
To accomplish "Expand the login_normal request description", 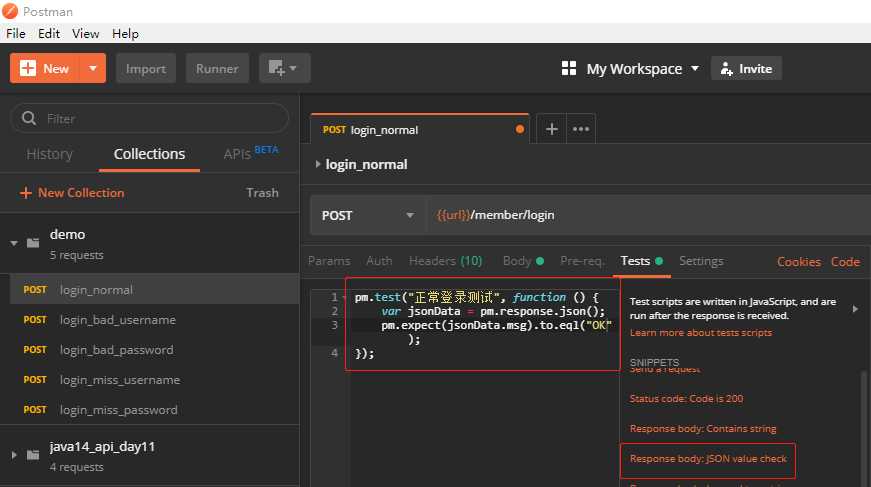I will (x=318, y=164).
